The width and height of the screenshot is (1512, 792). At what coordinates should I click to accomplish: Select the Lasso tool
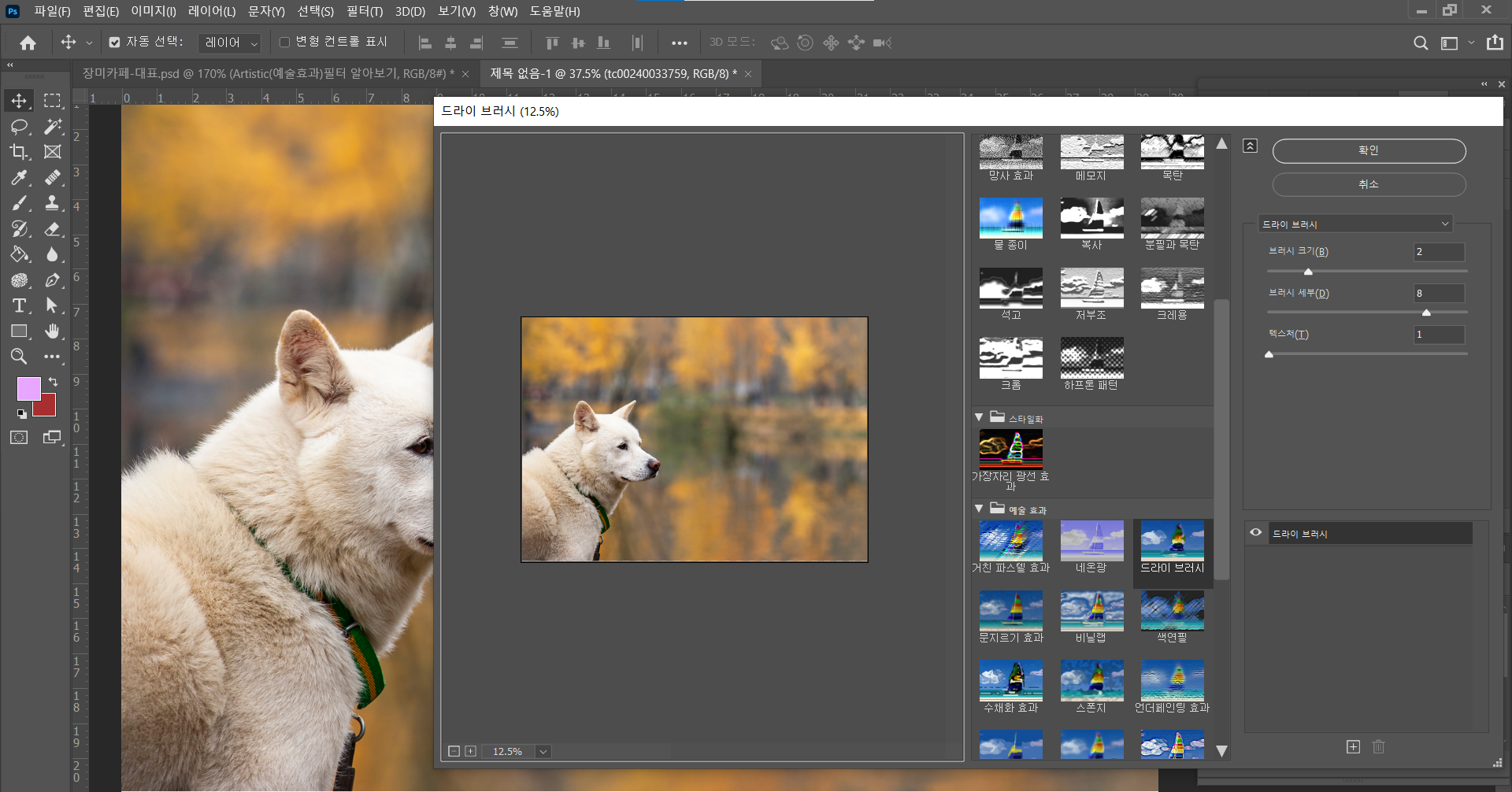[20, 127]
